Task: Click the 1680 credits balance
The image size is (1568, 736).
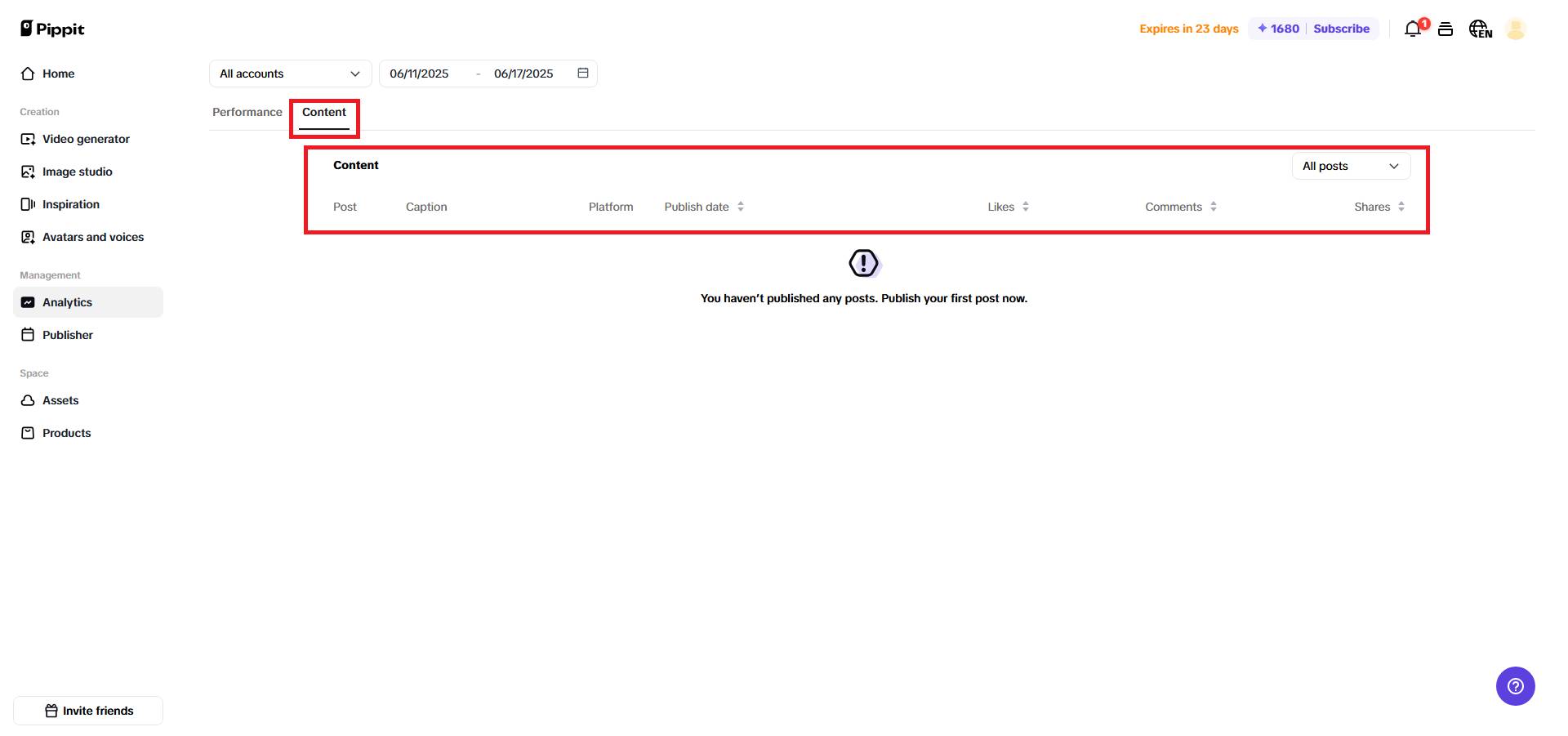Action: pyautogui.click(x=1278, y=29)
